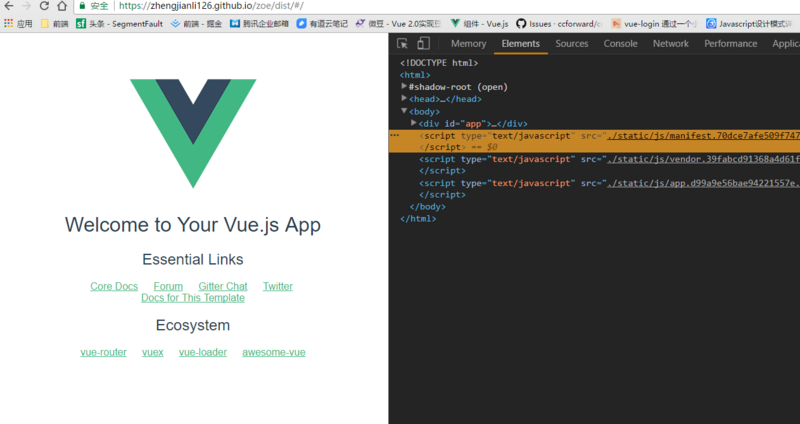Expand the #shadow-root node
800x424 pixels.
[x=404, y=86]
